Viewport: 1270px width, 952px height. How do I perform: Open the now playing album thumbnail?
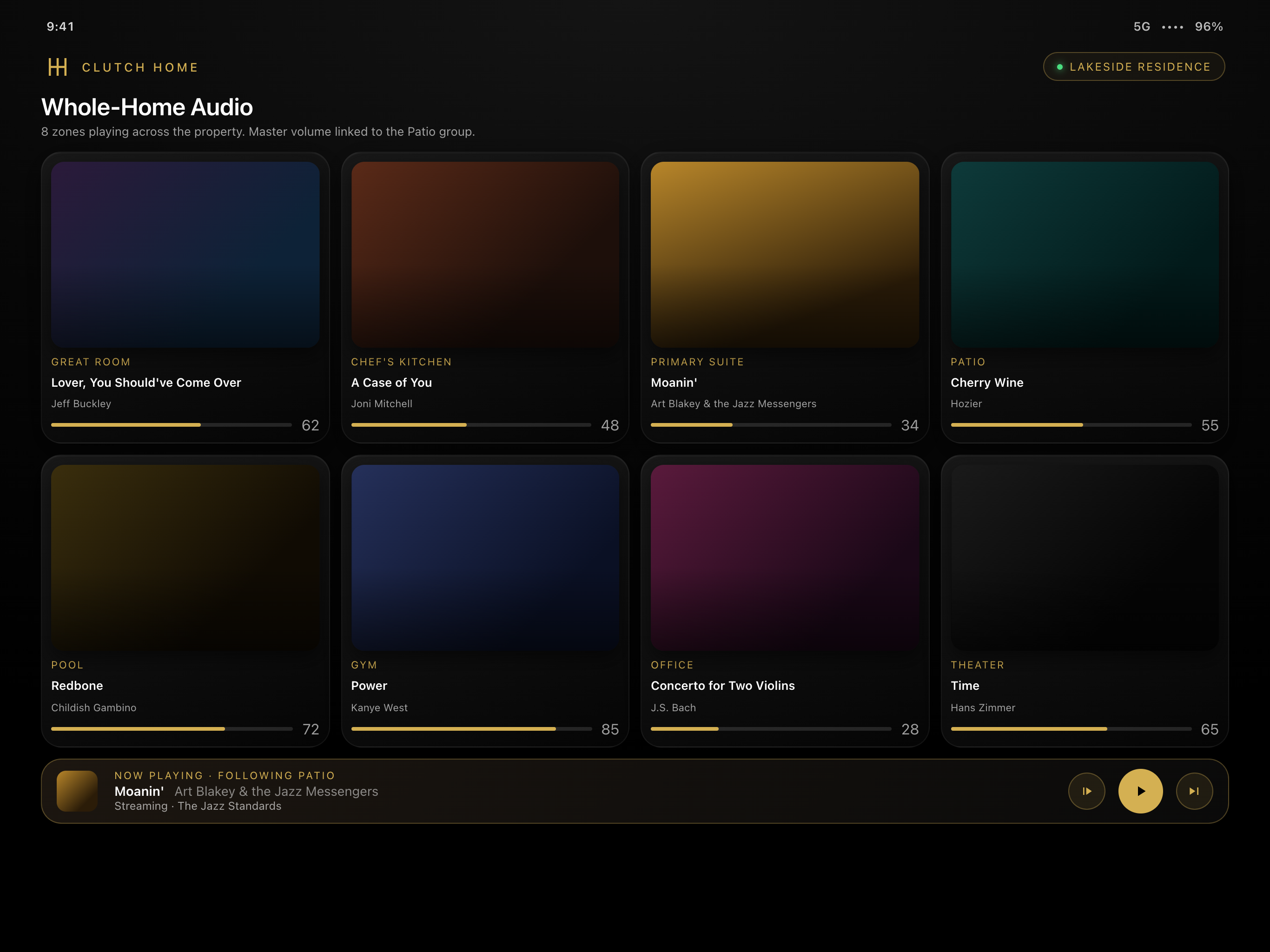coord(77,791)
